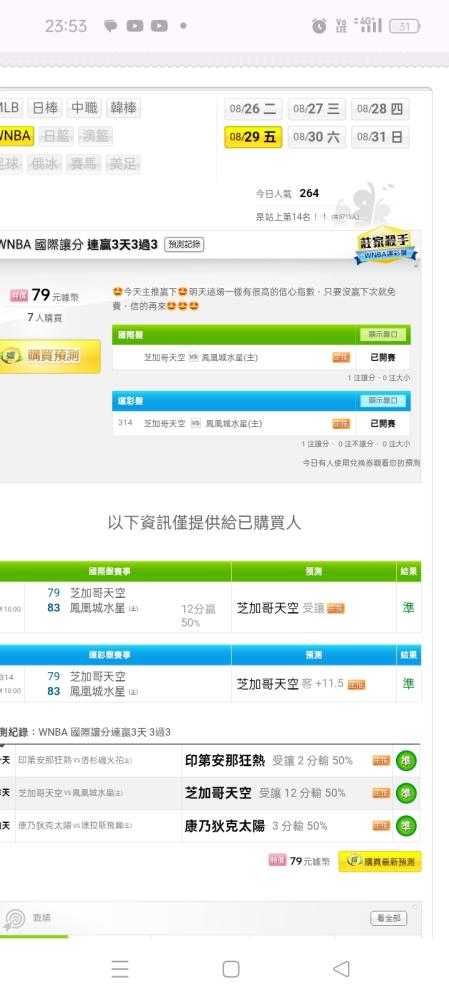The width and height of the screenshot is (449, 1000).
Task: Click the target icon beside 戰績
Action: pyautogui.click(x=14, y=919)
